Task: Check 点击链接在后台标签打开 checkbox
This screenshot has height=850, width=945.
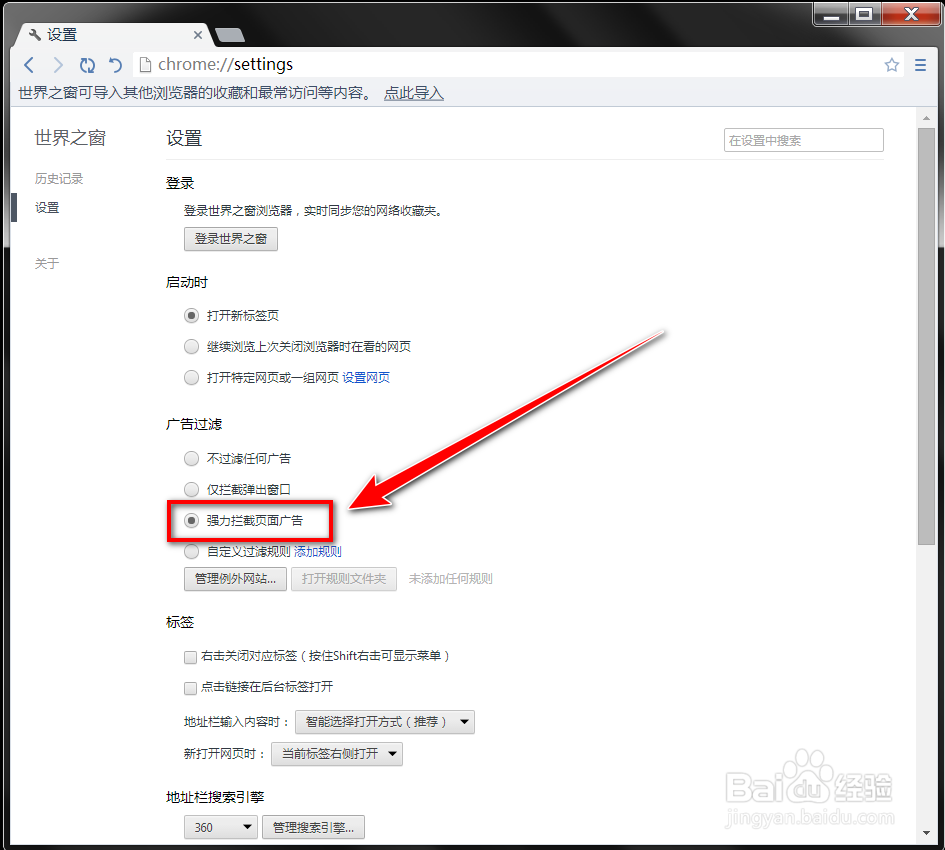Action: [x=190, y=687]
